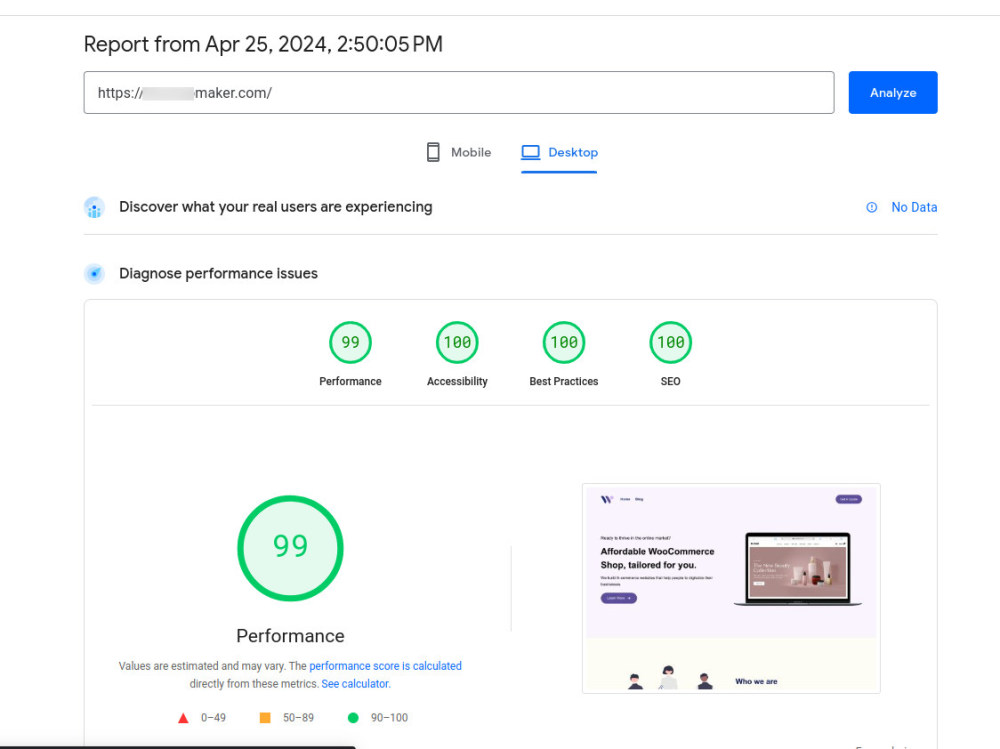Click the Accessibility label
Image resolution: width=1000 pixels, height=749 pixels.
457,382
